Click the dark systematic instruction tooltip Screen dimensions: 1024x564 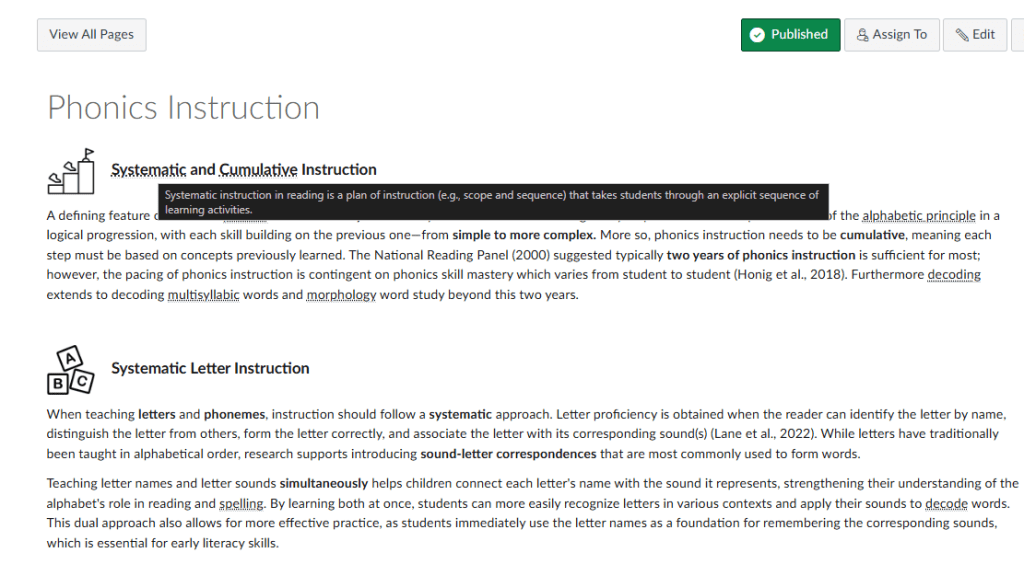pos(491,202)
